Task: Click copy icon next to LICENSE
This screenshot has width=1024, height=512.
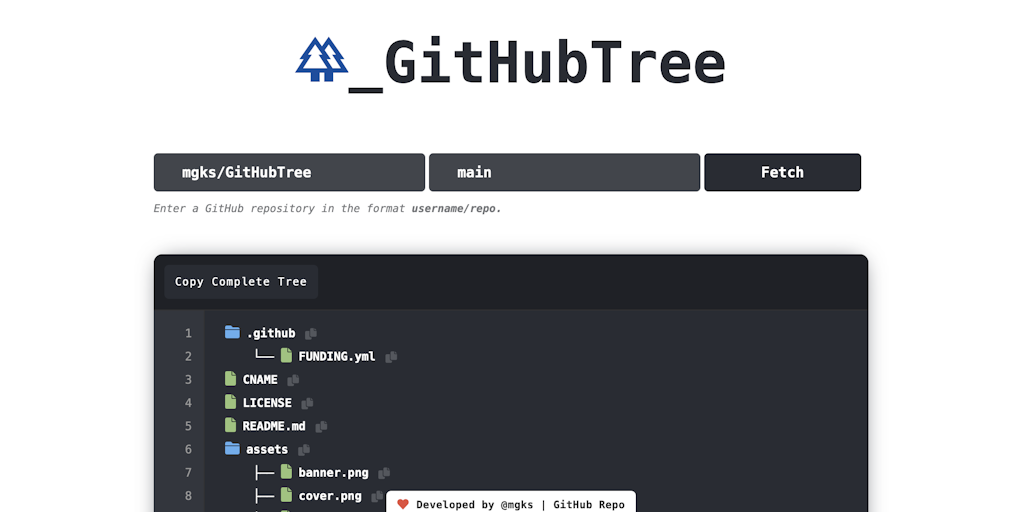Action: point(307,404)
